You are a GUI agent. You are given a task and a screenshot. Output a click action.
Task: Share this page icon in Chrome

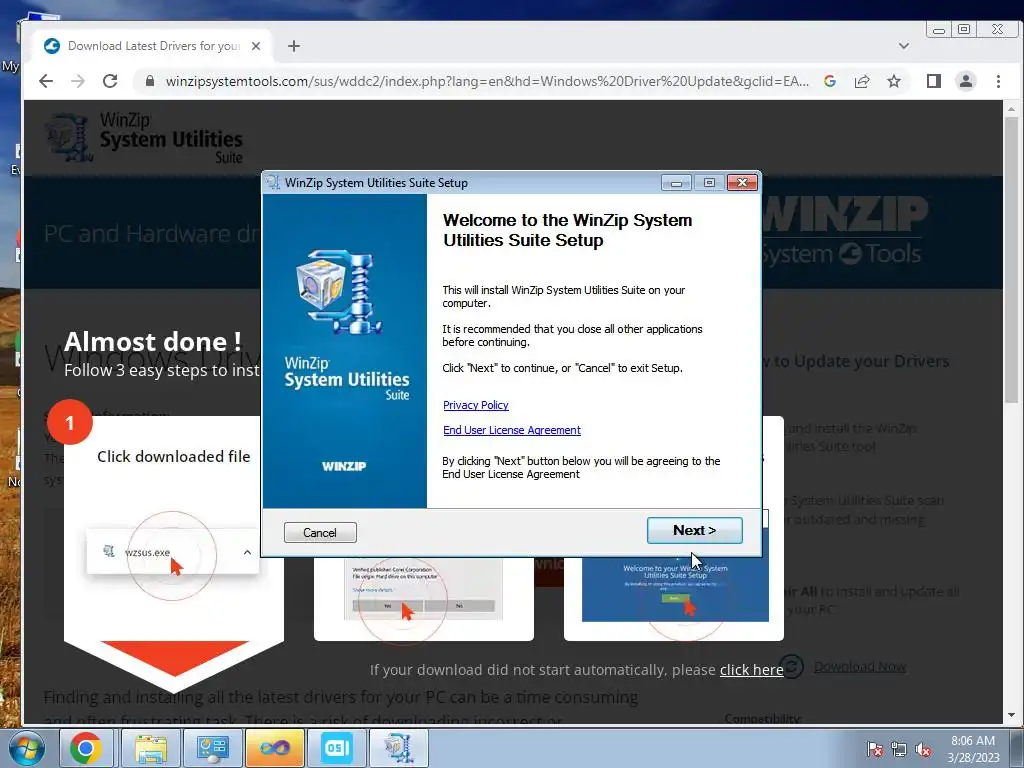(862, 81)
